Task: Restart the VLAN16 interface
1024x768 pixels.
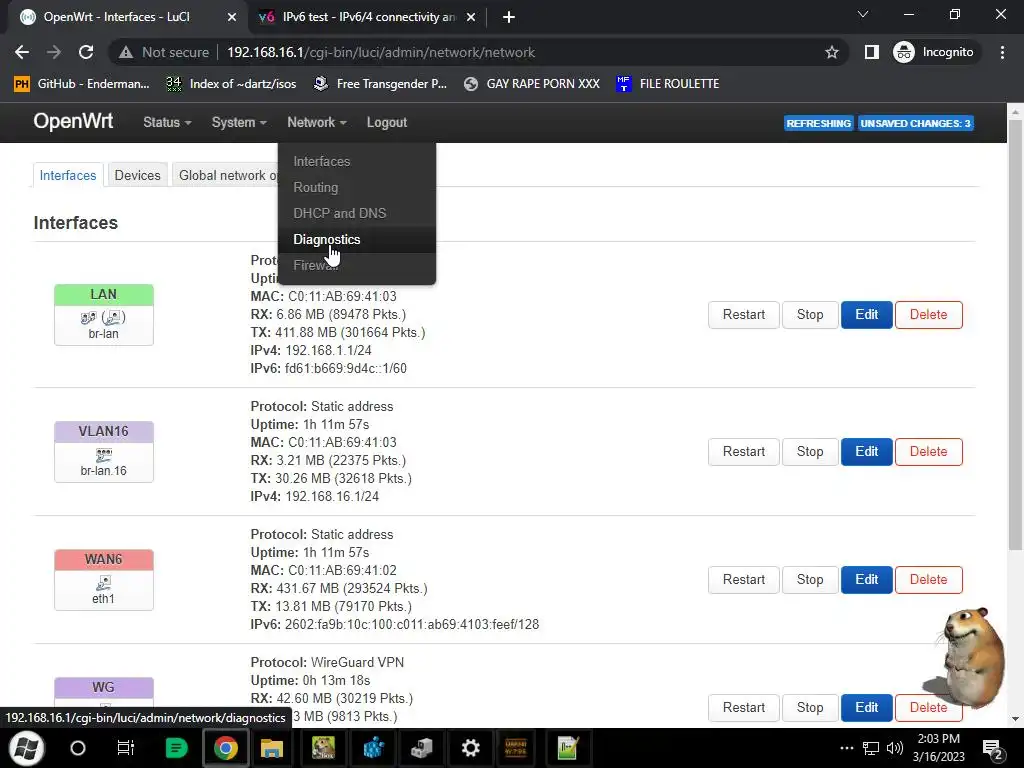Action: [x=743, y=452]
